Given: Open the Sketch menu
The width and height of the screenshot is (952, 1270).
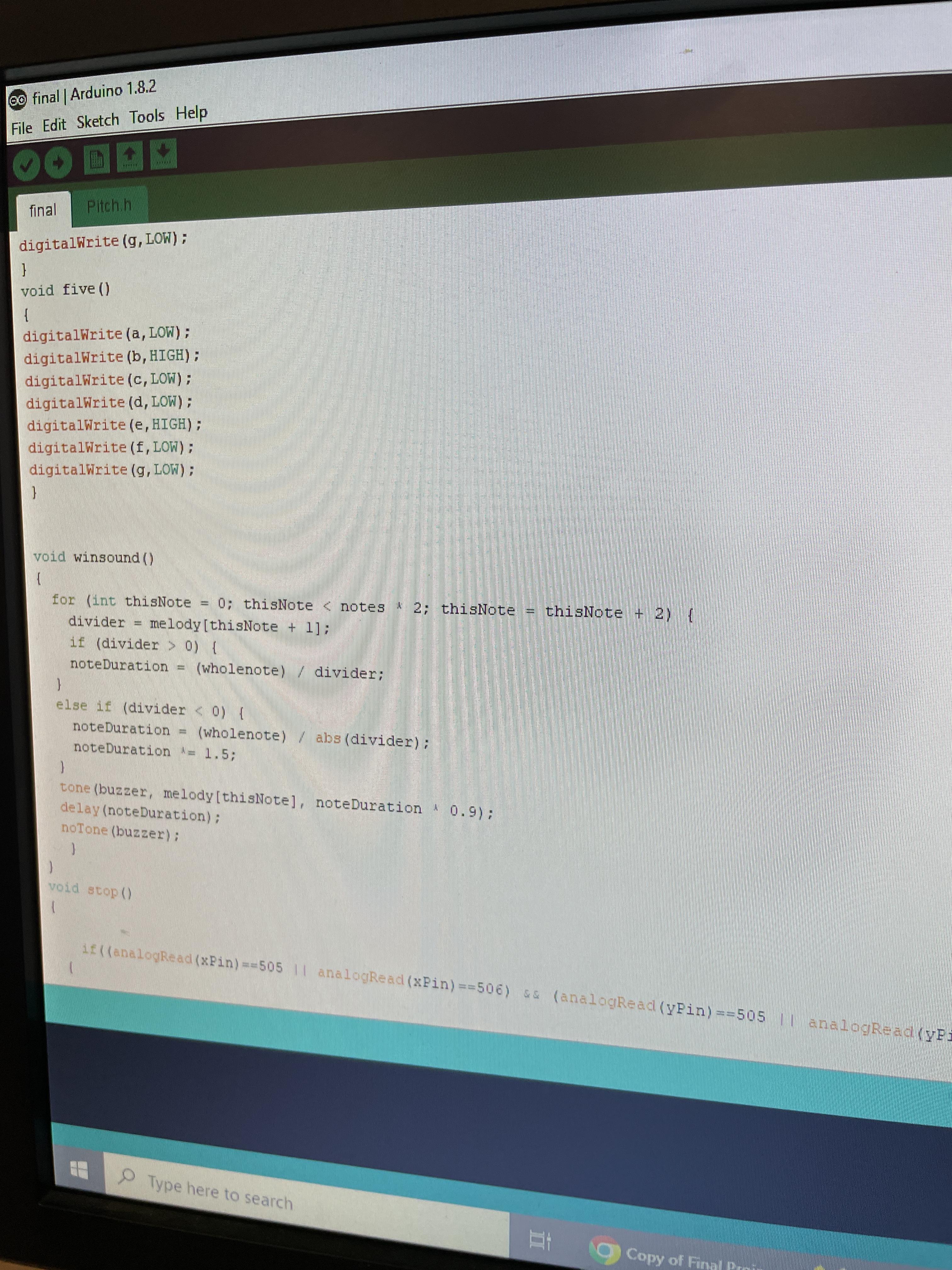Looking at the screenshot, I should pos(98,121).
